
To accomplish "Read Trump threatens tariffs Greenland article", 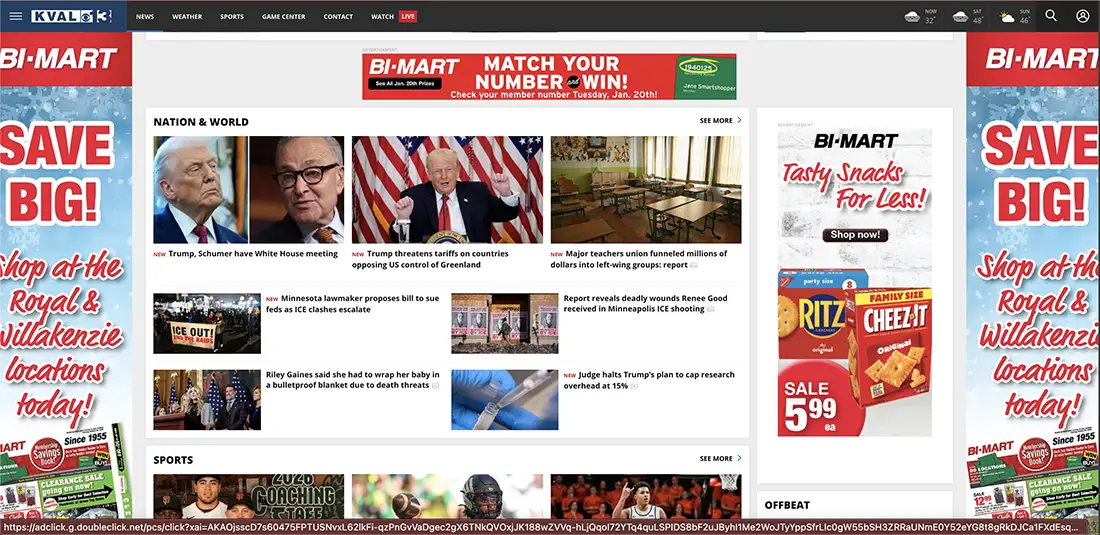I will 430,259.
